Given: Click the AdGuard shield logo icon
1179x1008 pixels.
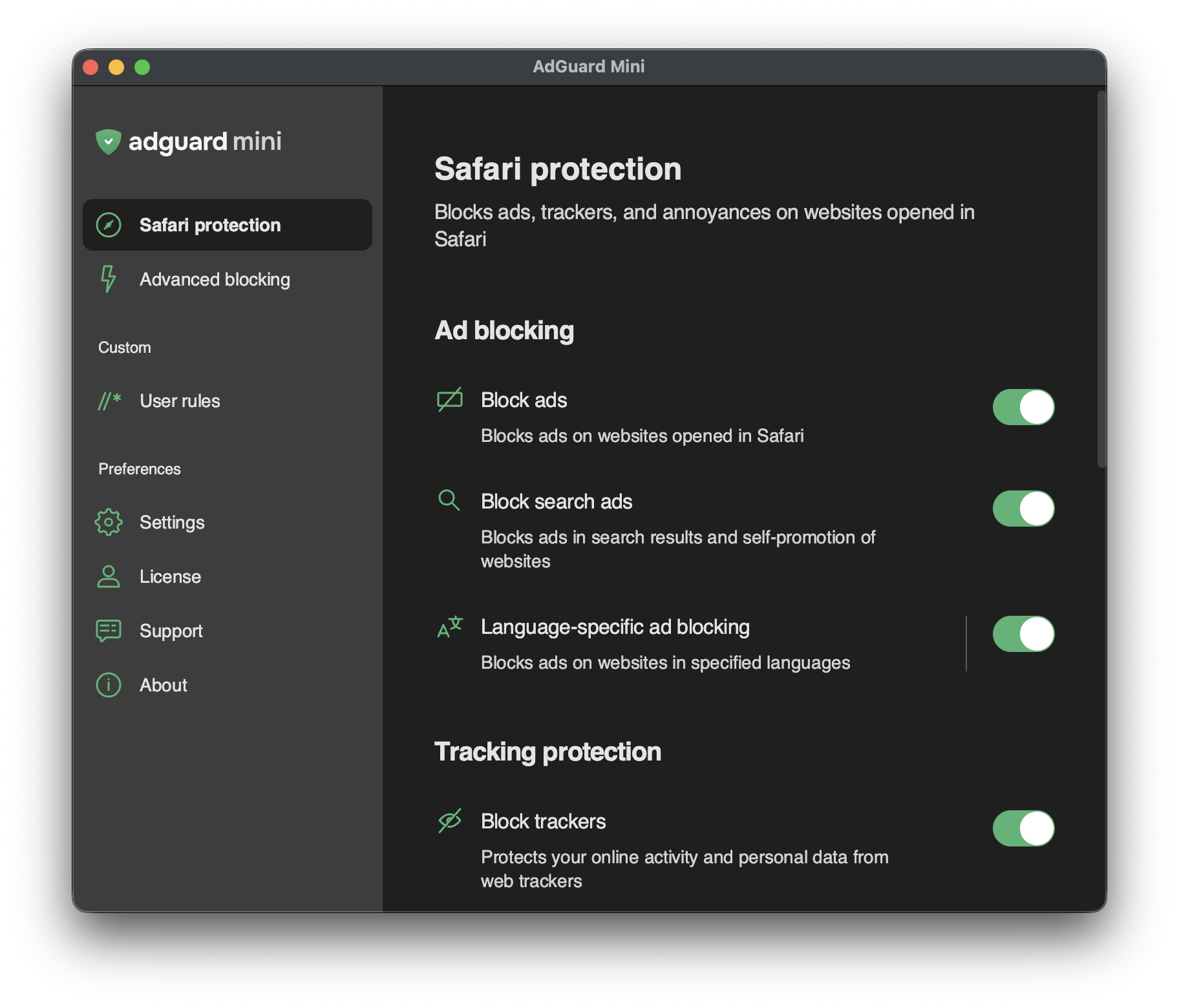Looking at the screenshot, I should pos(108,142).
